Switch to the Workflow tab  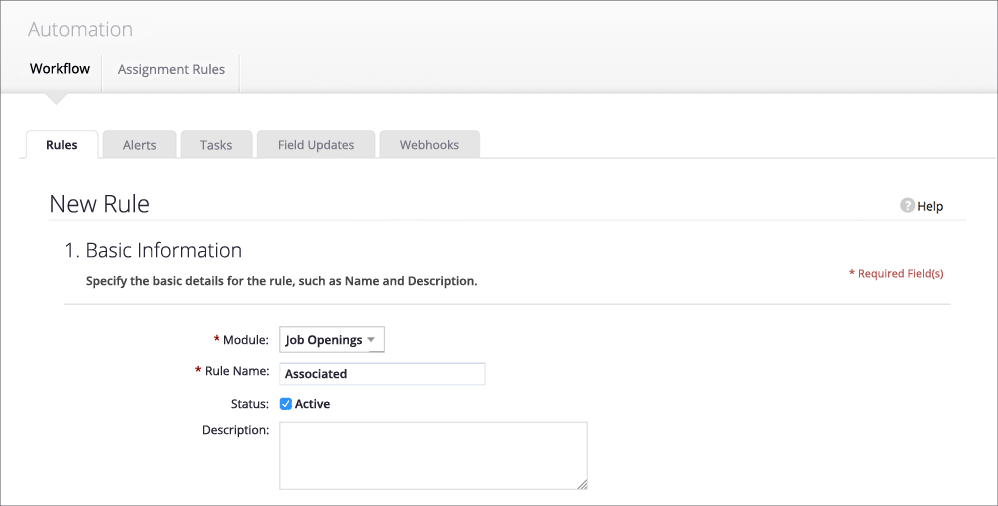(x=60, y=69)
